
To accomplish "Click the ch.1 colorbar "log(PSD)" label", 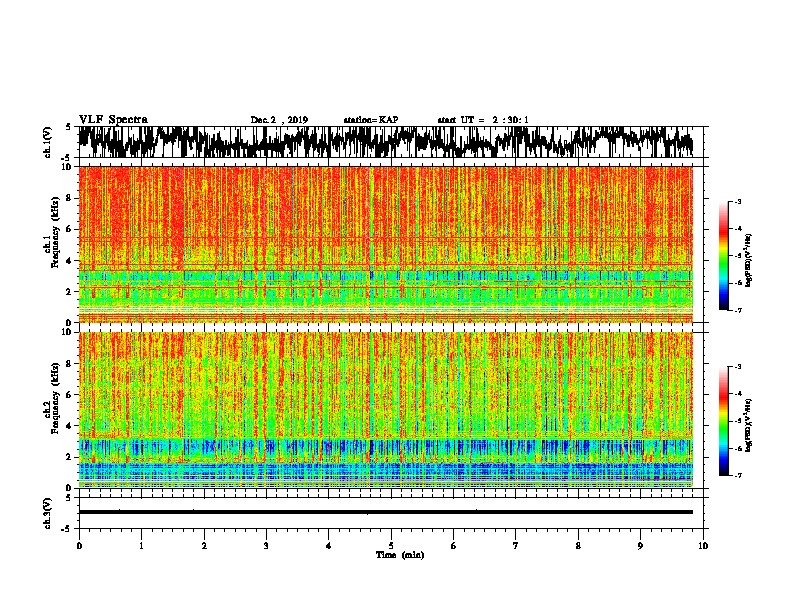I will point(748,261).
